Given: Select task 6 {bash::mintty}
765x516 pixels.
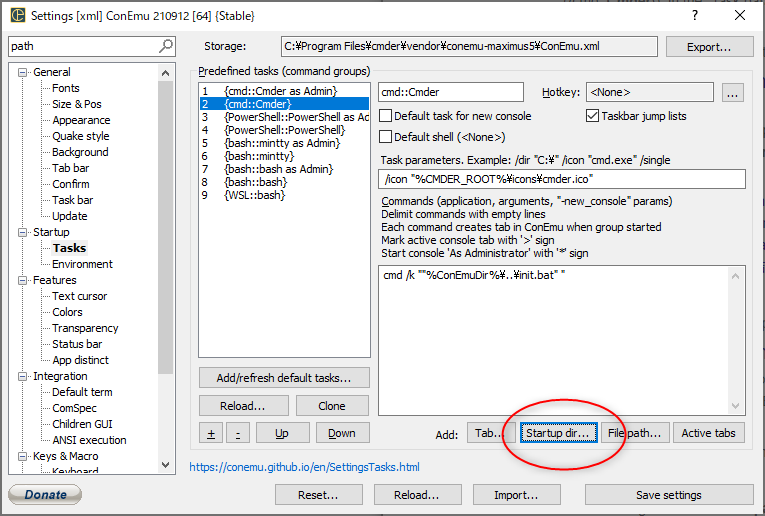Looking at the screenshot, I should coord(284,156).
